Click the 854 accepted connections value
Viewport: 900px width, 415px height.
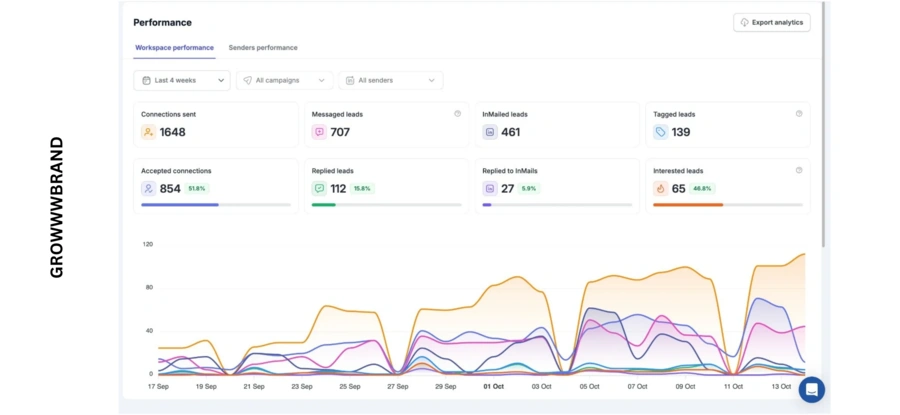point(170,188)
